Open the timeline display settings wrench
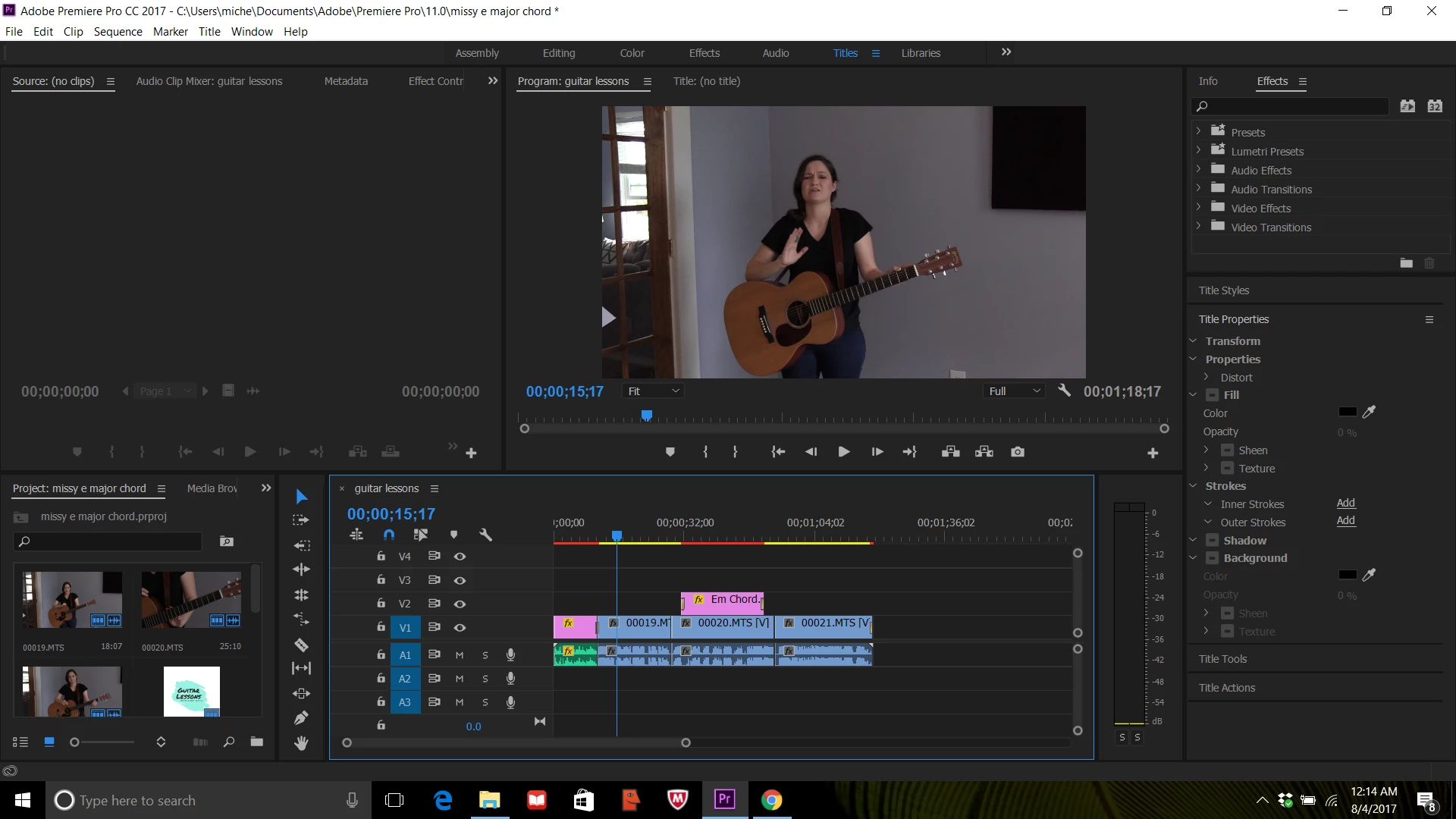Screen dimensions: 1456x819 point(486,535)
